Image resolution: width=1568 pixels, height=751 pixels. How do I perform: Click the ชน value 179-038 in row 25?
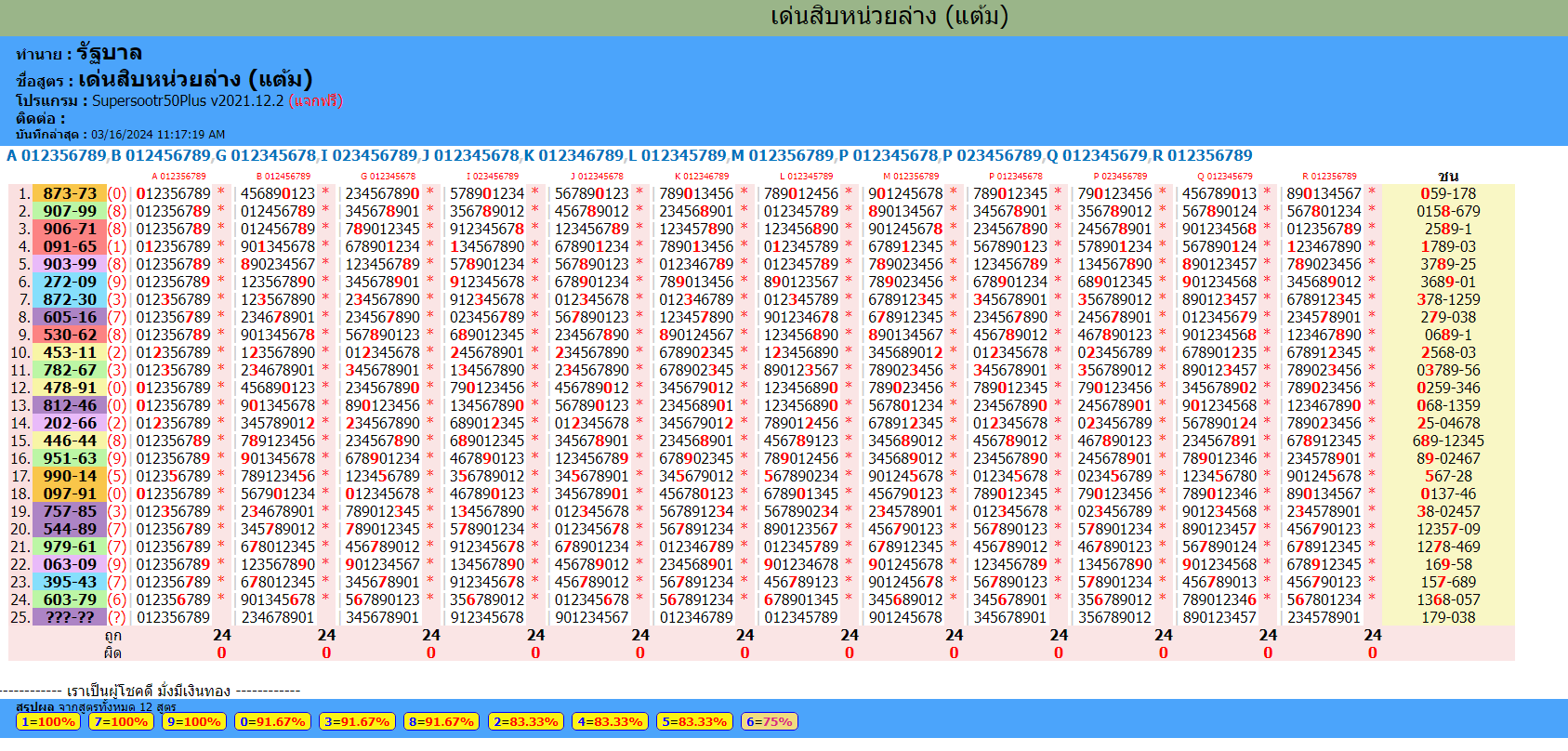tap(1448, 617)
